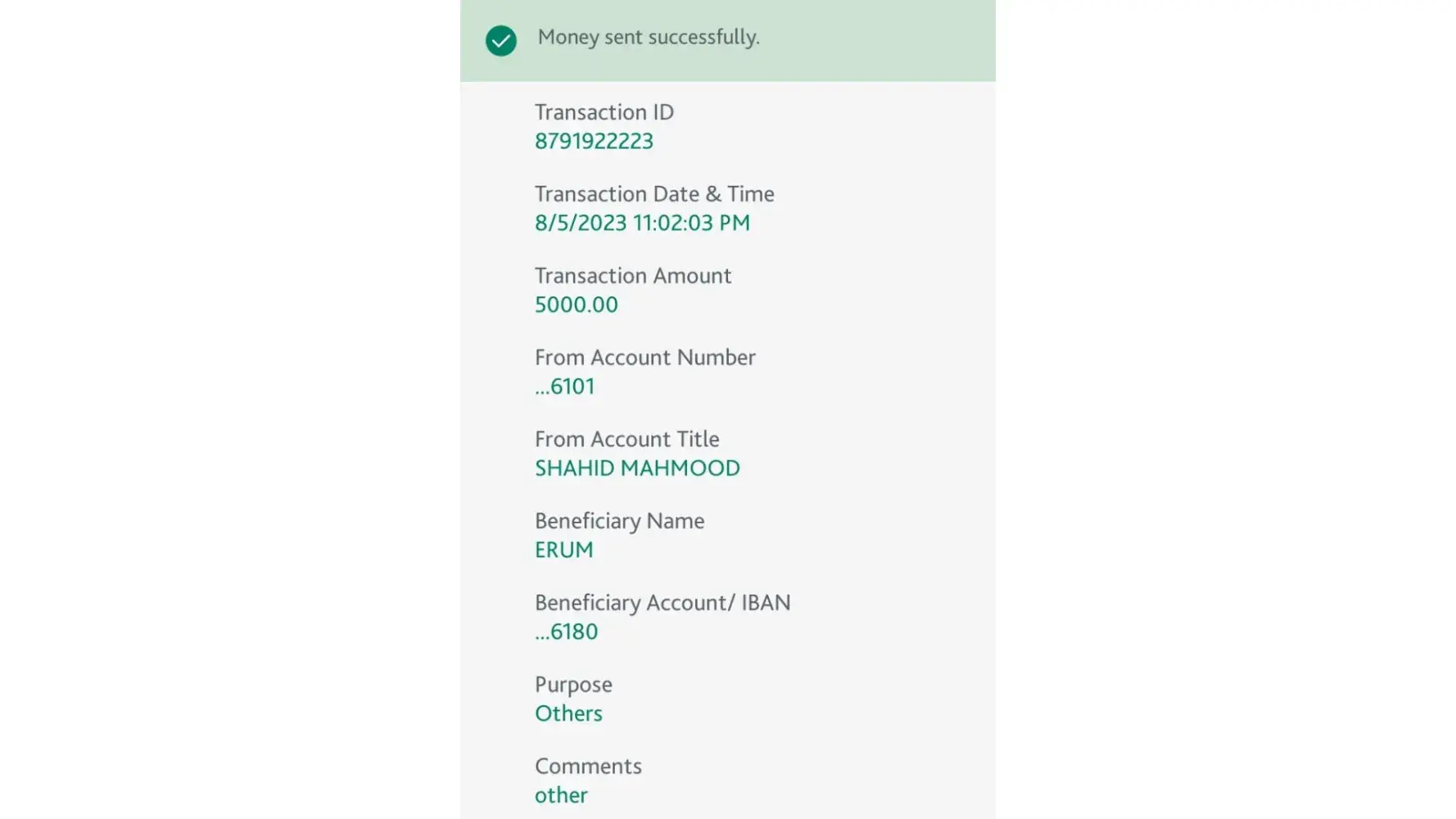Select the 8/5/2023 11:02:03 PM timestamp
The image size is (1456, 819).
(642, 223)
